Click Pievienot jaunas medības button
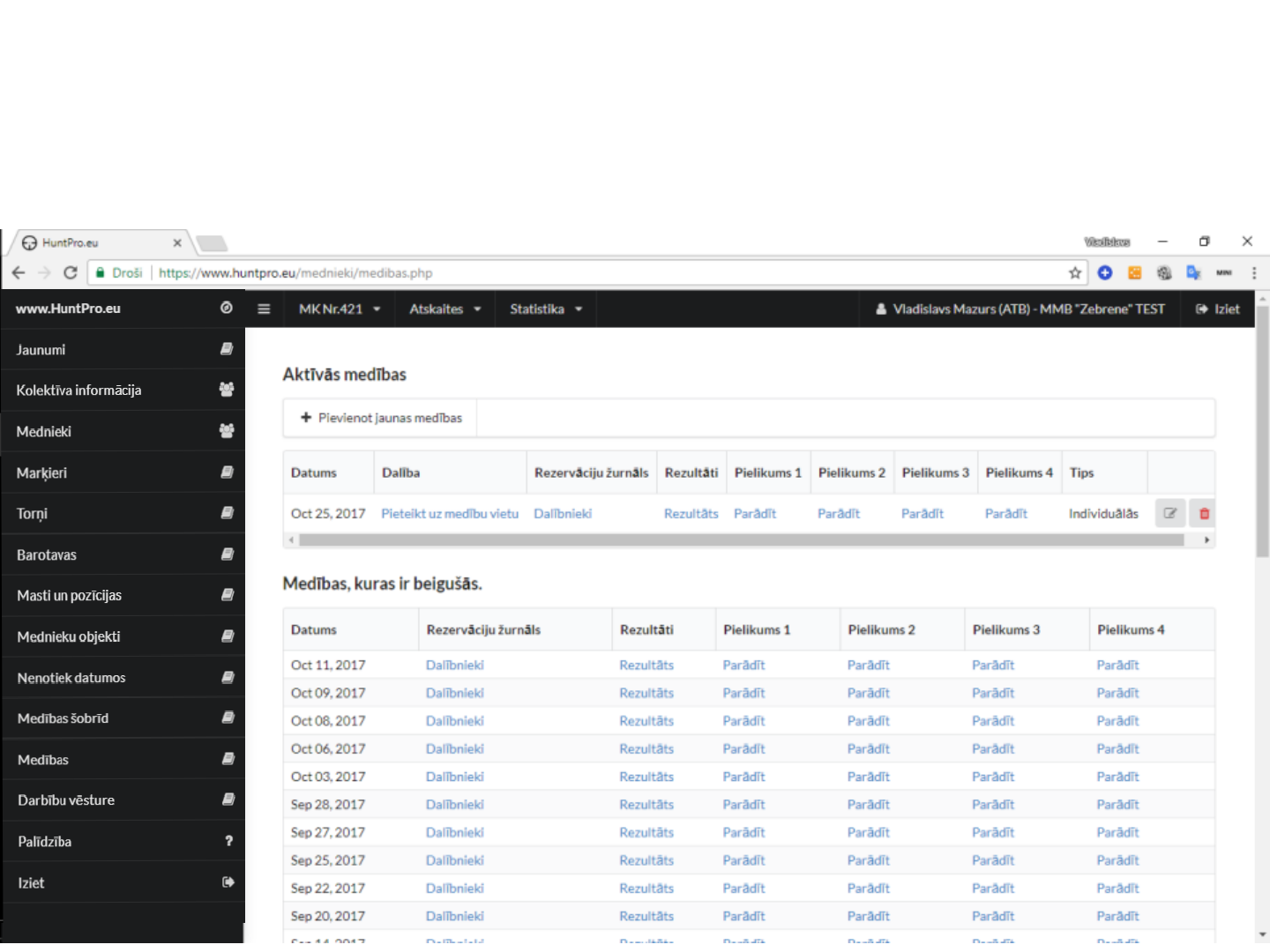This screenshot has height=952, width=1270. pyautogui.click(x=381, y=418)
